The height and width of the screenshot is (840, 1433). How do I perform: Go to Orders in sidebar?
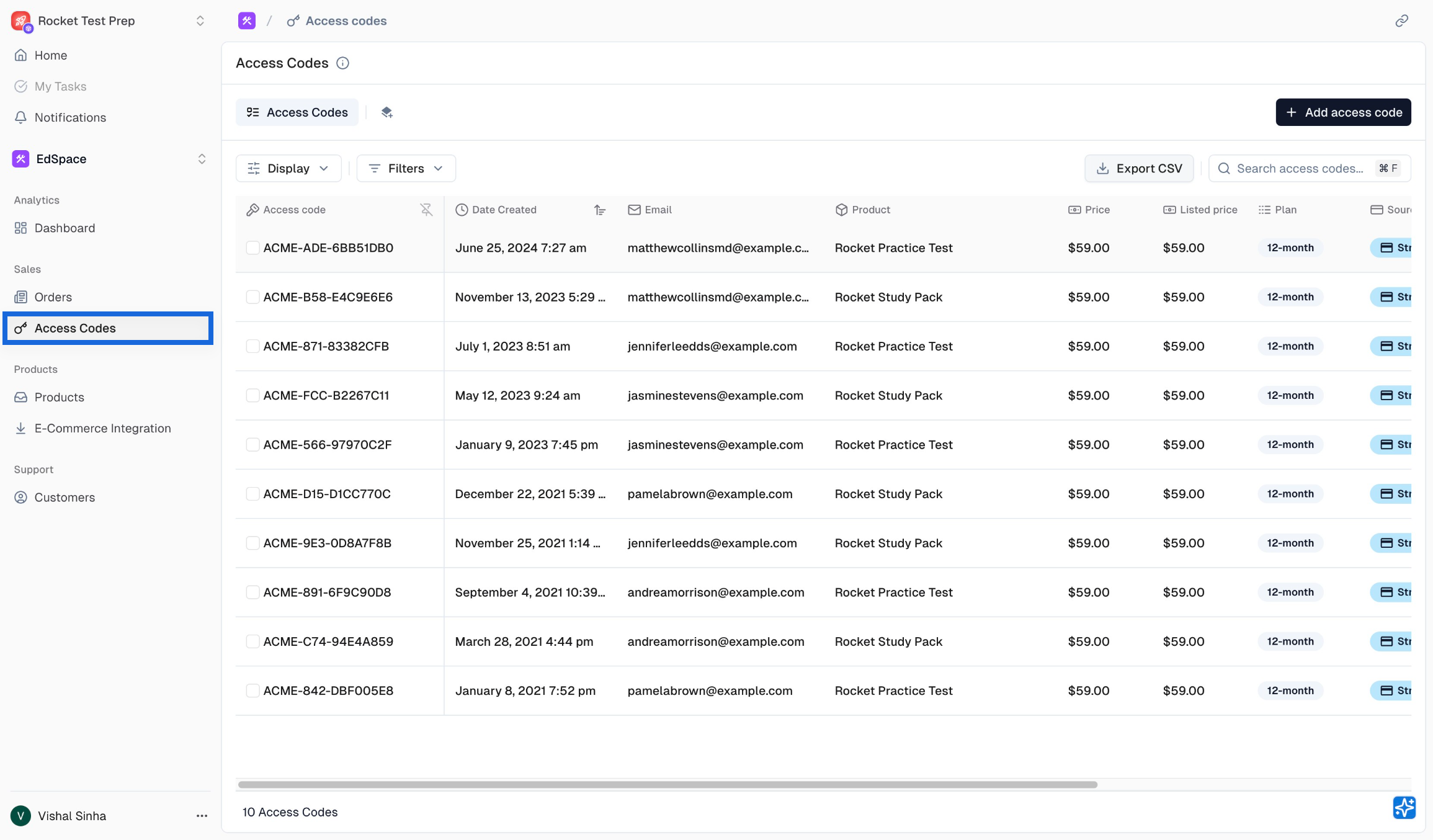(53, 297)
